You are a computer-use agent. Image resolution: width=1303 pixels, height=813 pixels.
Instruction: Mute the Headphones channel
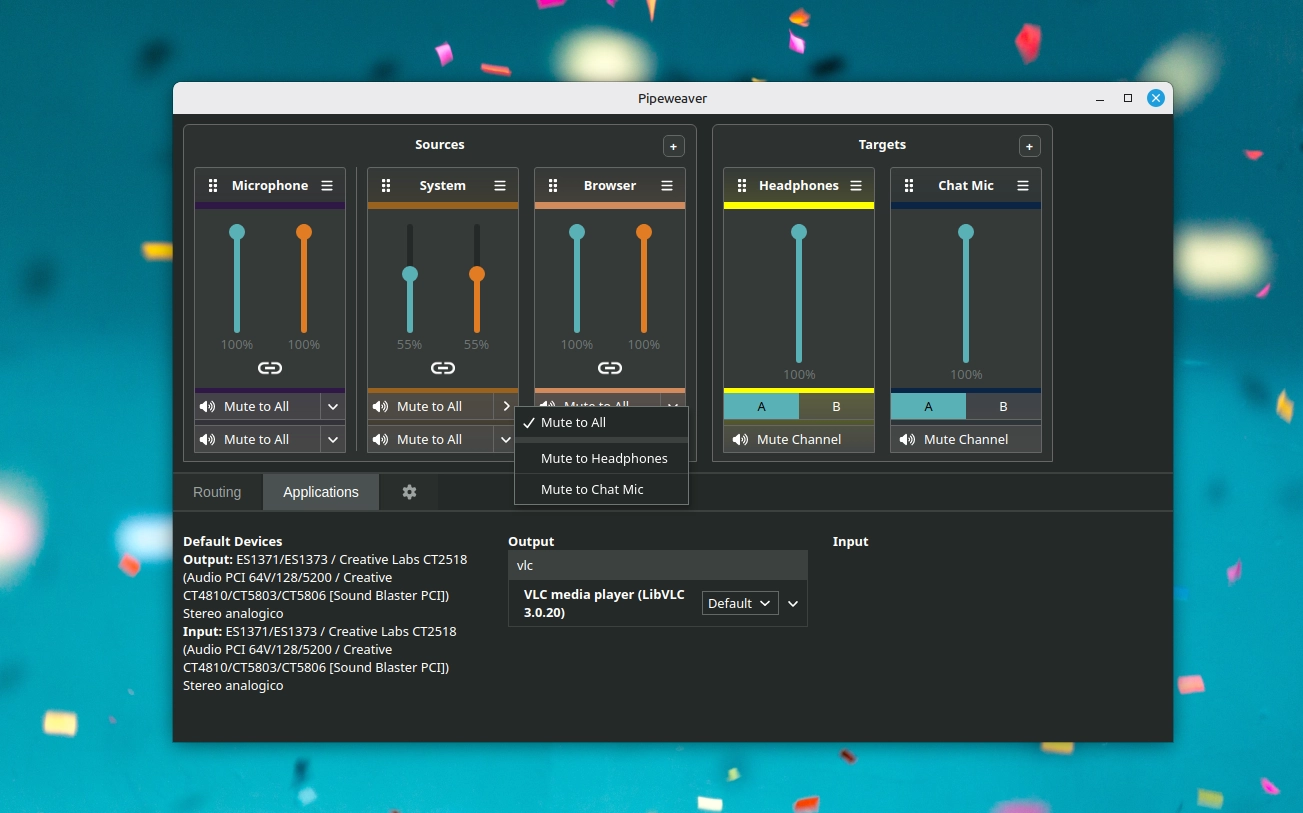pos(799,439)
